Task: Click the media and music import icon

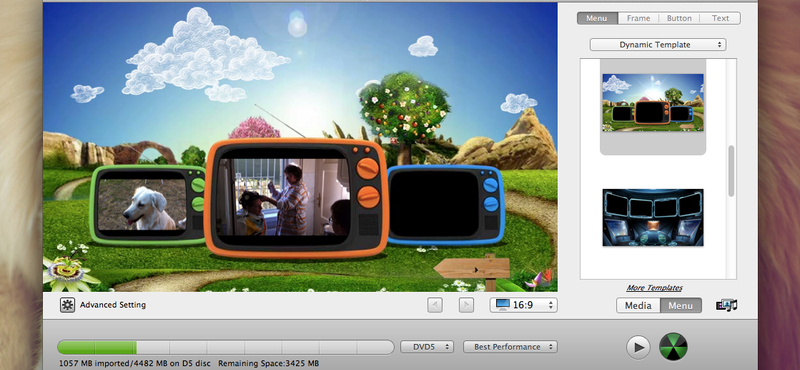Action: [x=727, y=305]
